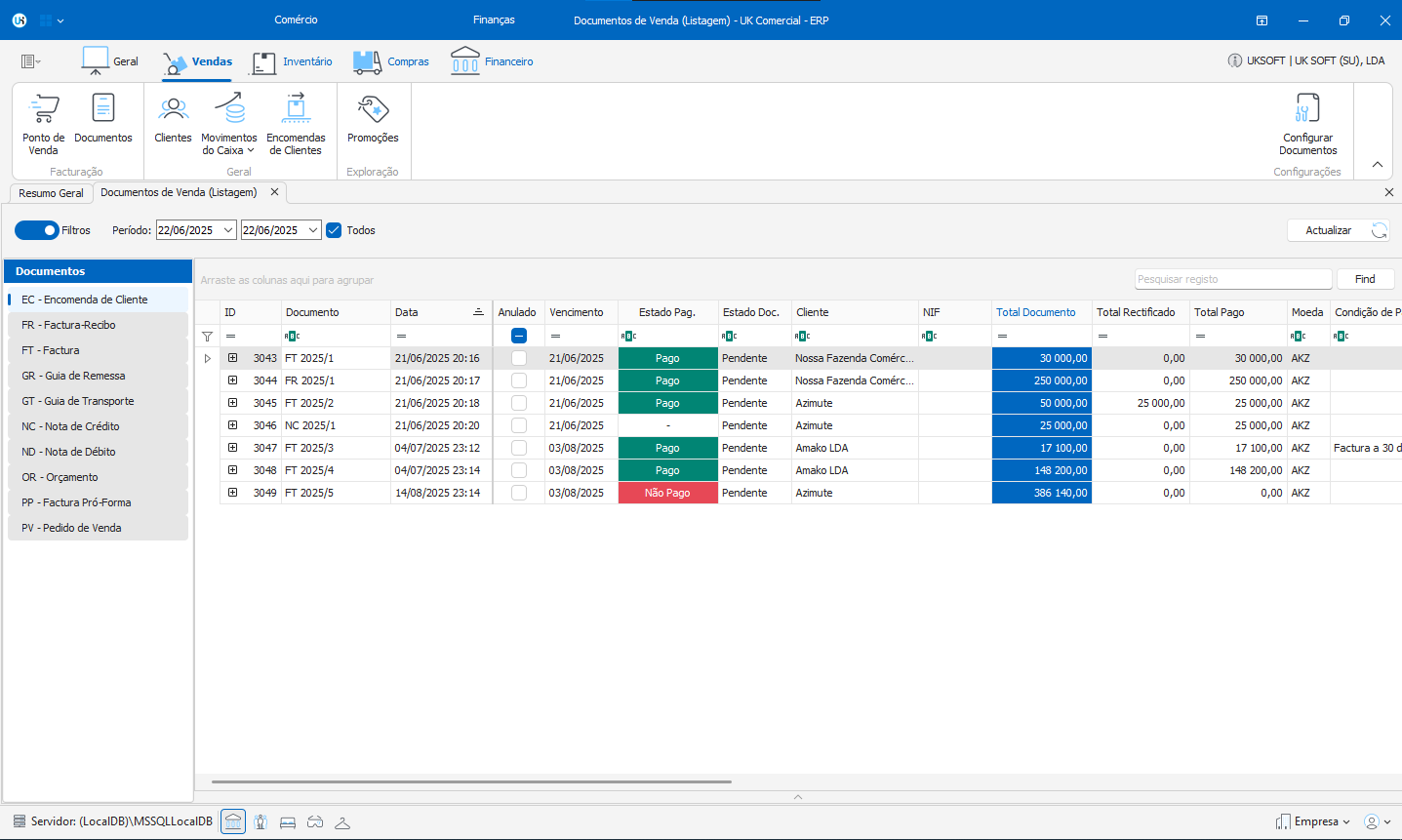Click the filter funnel icon in grid

point(207,336)
